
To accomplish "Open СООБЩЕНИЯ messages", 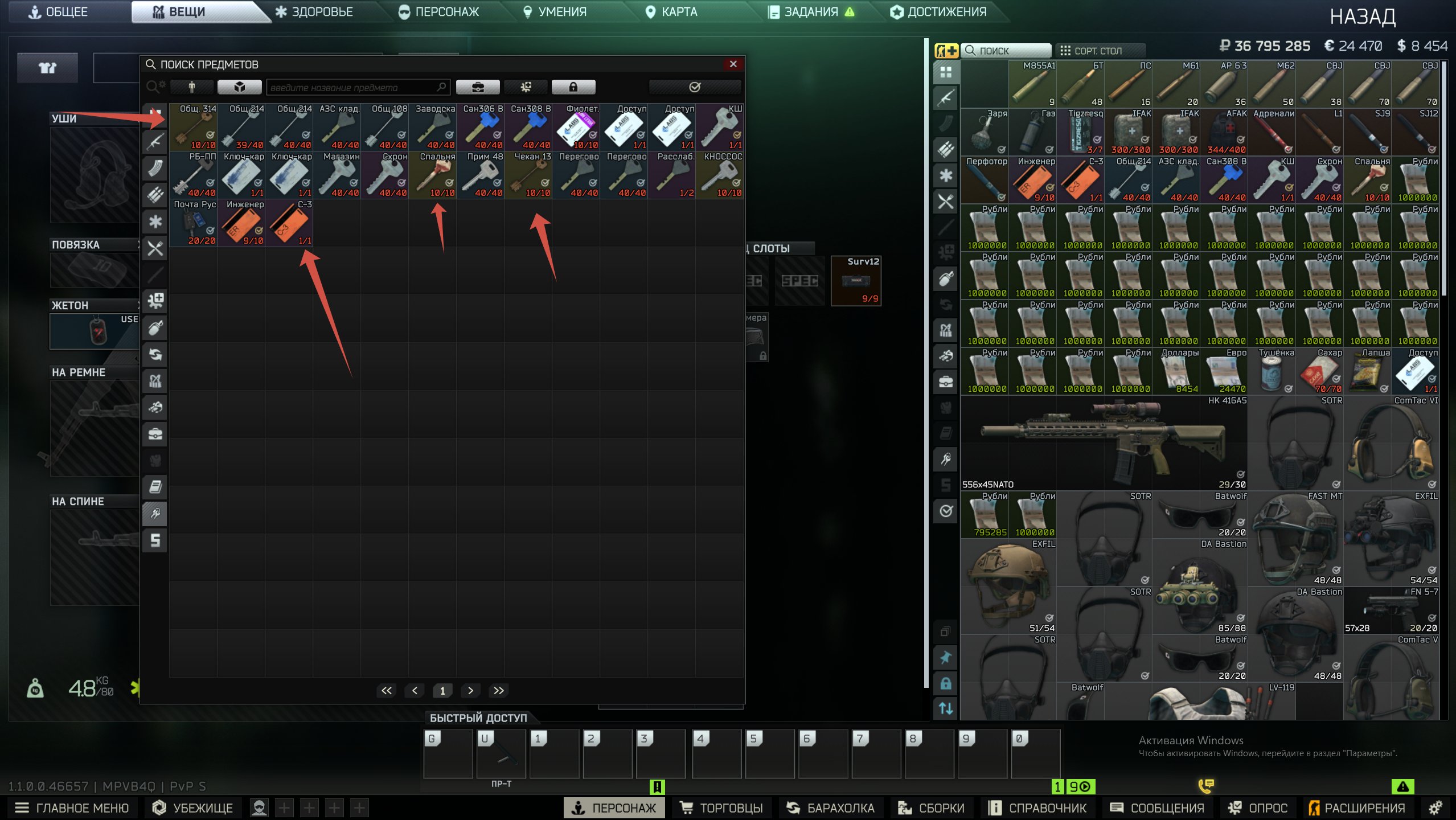I will click(x=1157, y=808).
